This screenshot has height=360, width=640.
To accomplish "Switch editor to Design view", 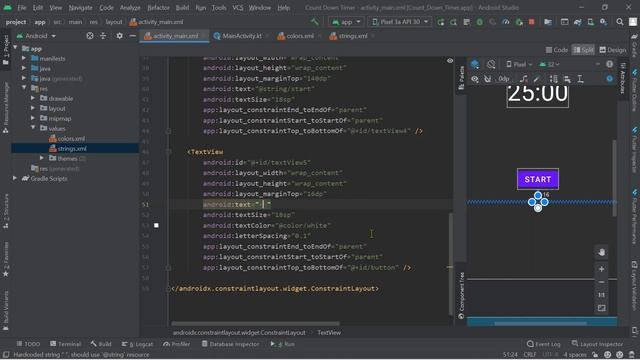I will click(613, 50).
